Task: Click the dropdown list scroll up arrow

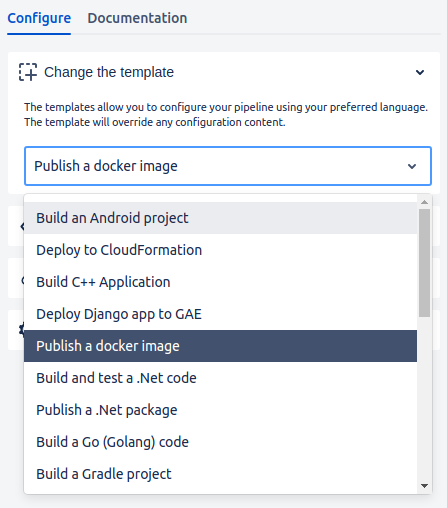Action: tap(424, 202)
